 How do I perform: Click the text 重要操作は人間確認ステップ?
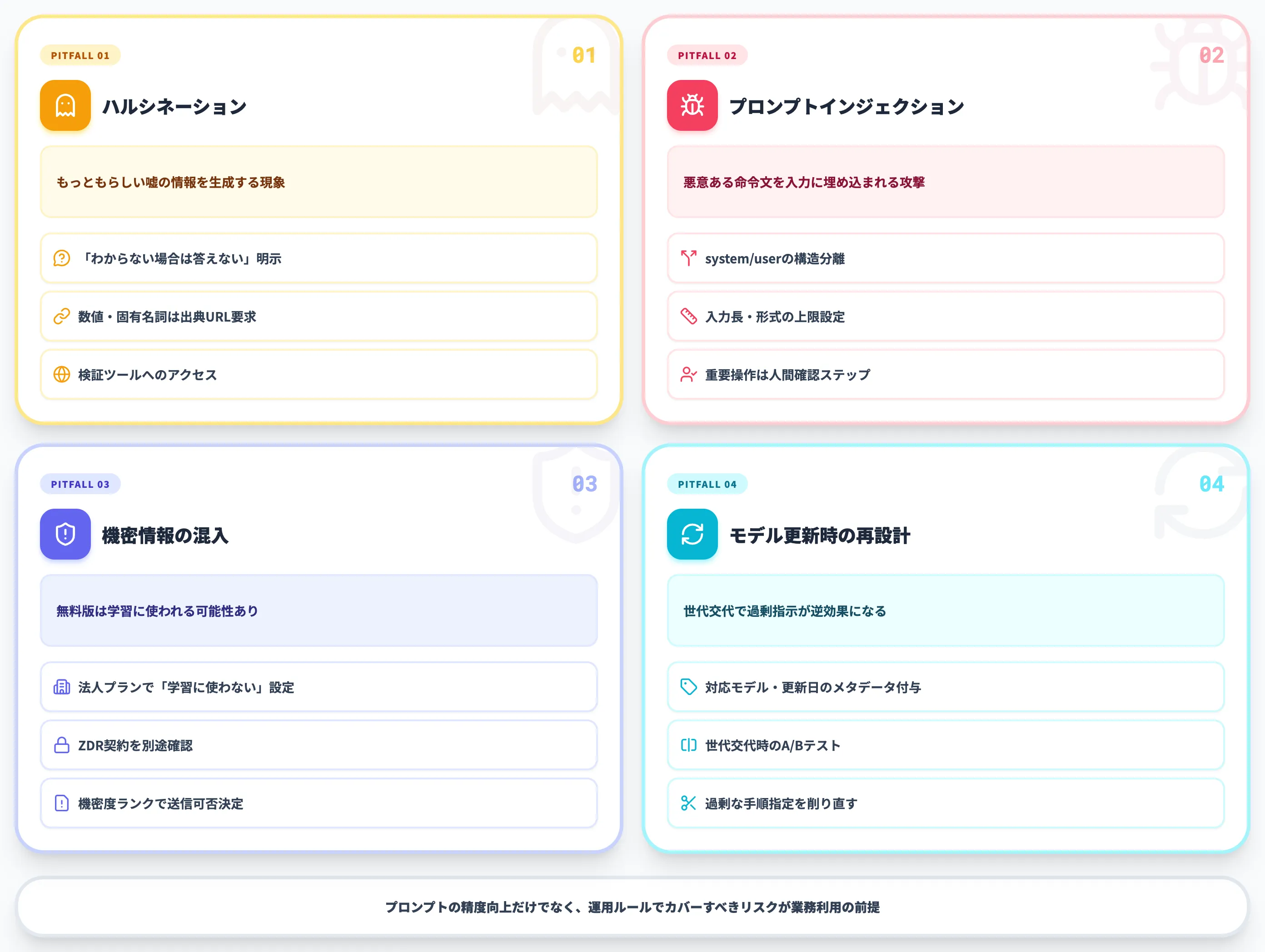coord(787,375)
